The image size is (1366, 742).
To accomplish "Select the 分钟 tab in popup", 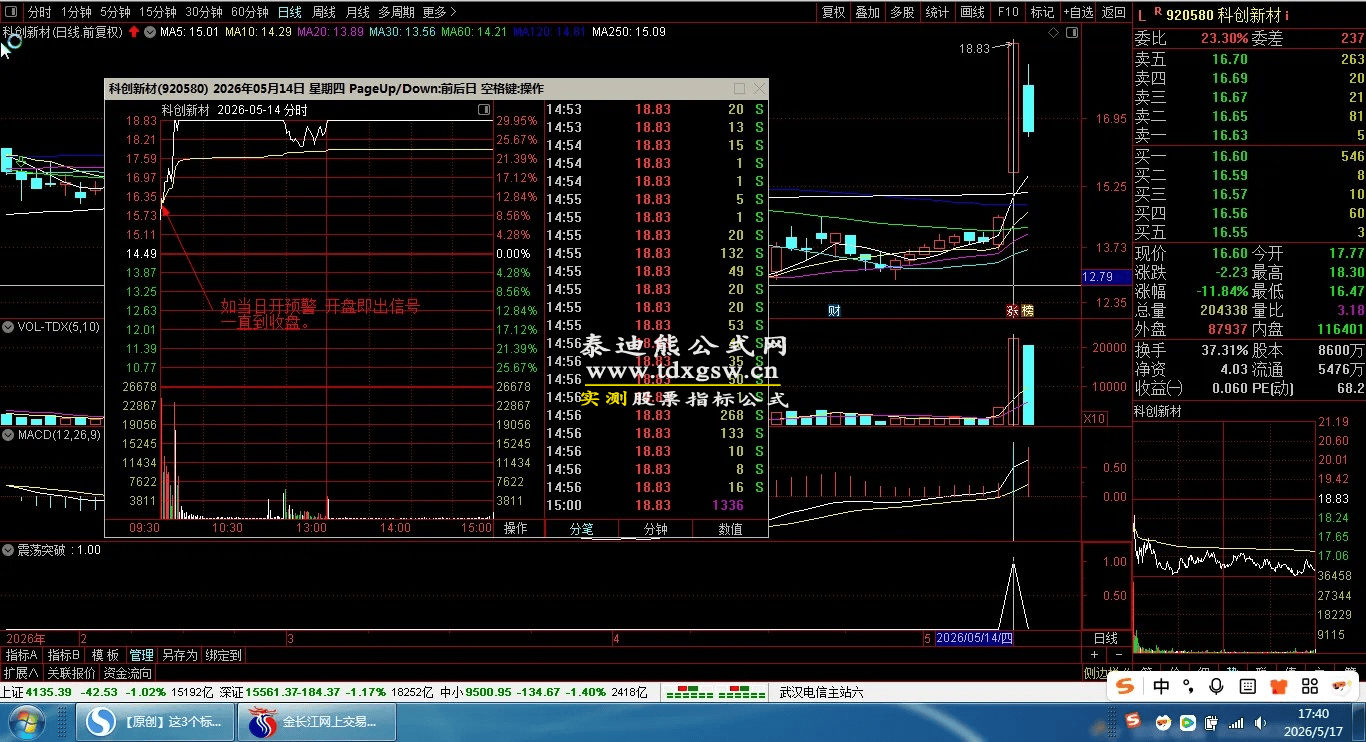I will point(655,529).
